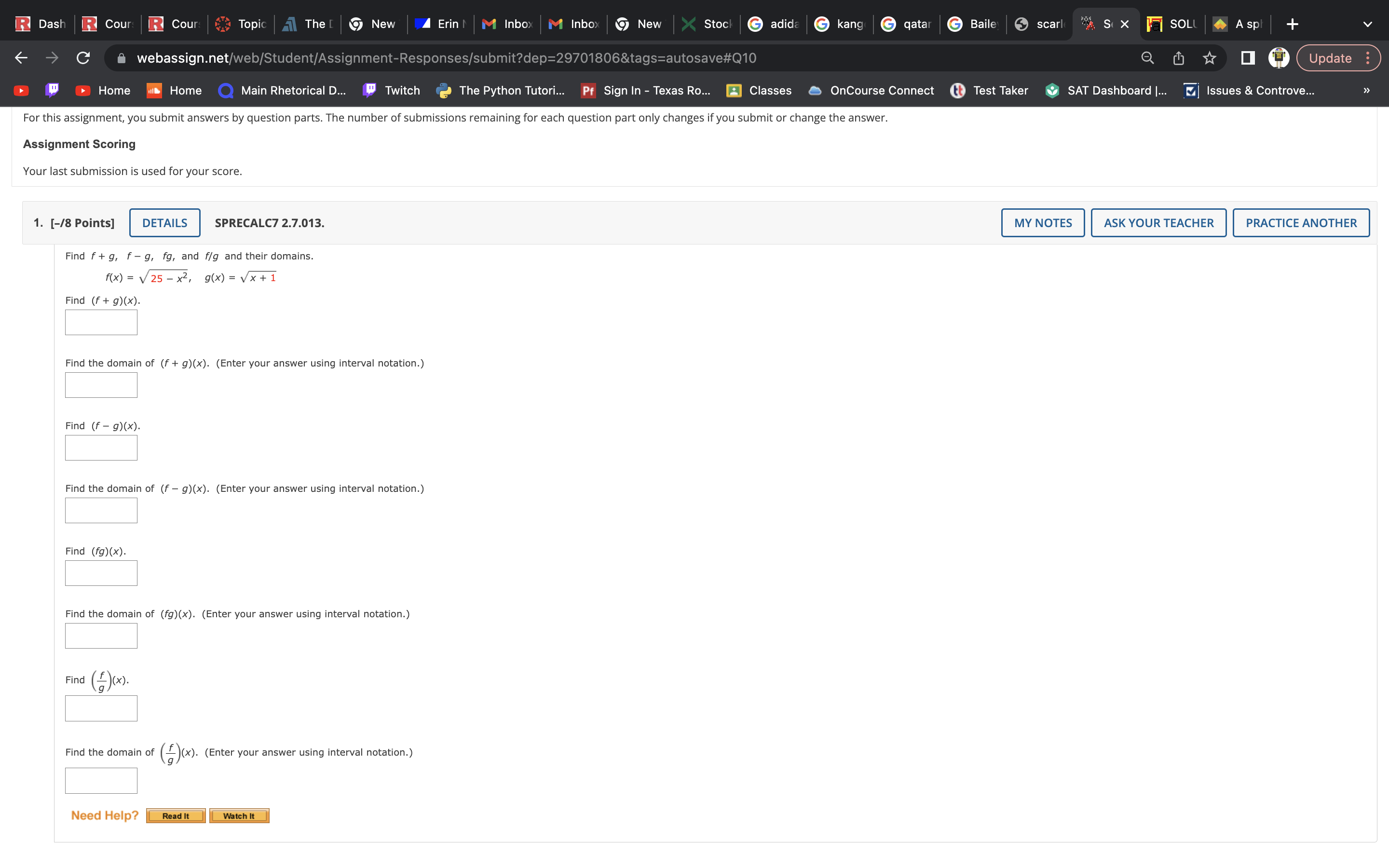Image resolution: width=1389 pixels, height=868 pixels.
Task: Click the share page icon
Action: click(1178, 58)
